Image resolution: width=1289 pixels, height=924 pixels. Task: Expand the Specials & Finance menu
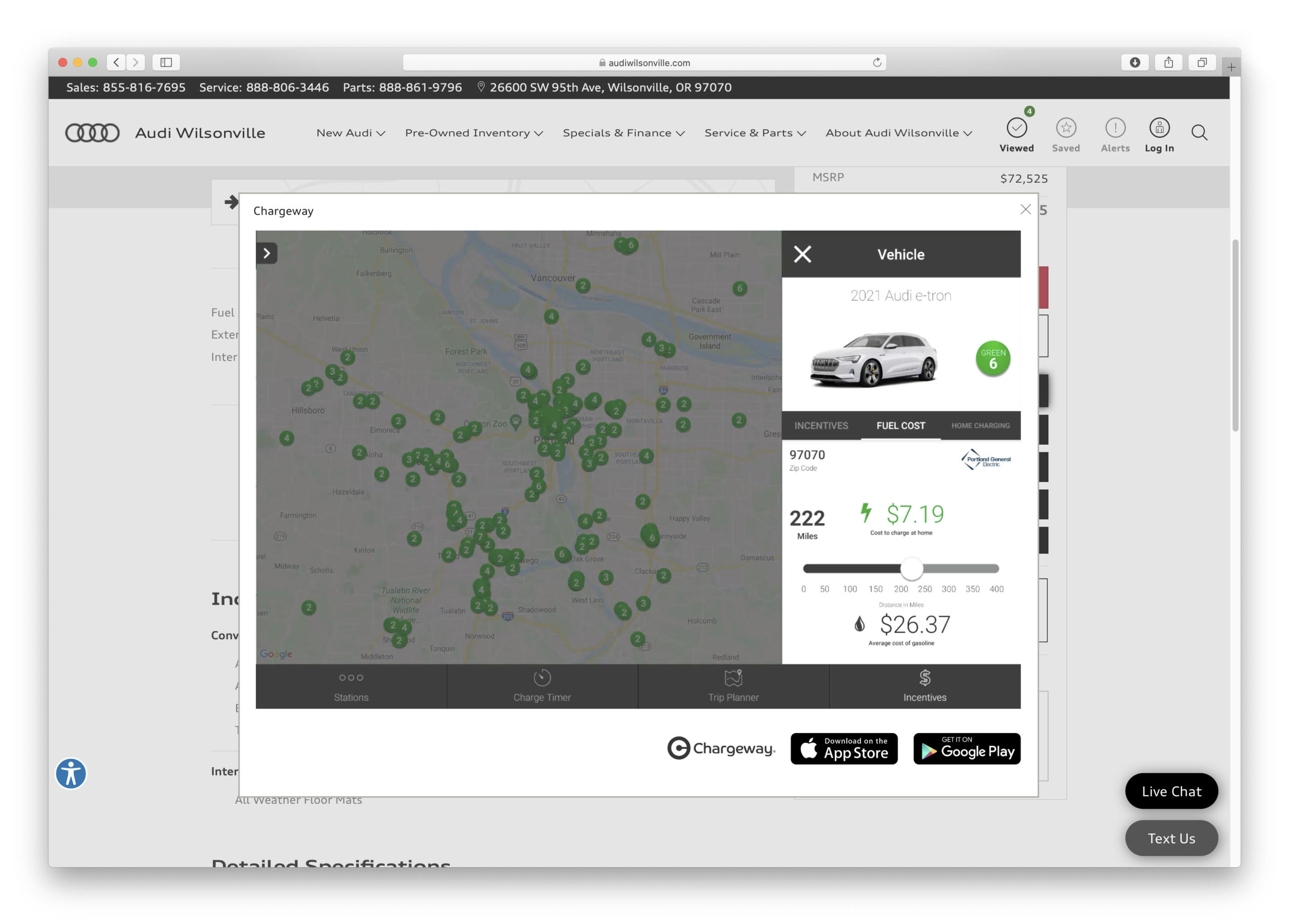pyautogui.click(x=623, y=133)
